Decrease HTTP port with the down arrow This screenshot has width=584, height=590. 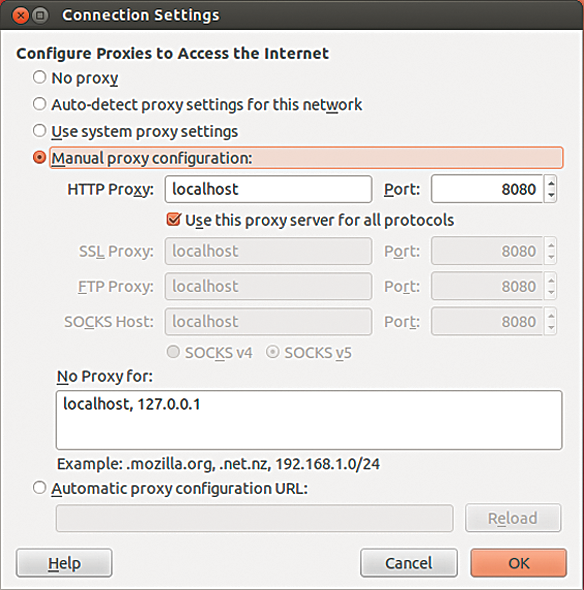point(551,195)
